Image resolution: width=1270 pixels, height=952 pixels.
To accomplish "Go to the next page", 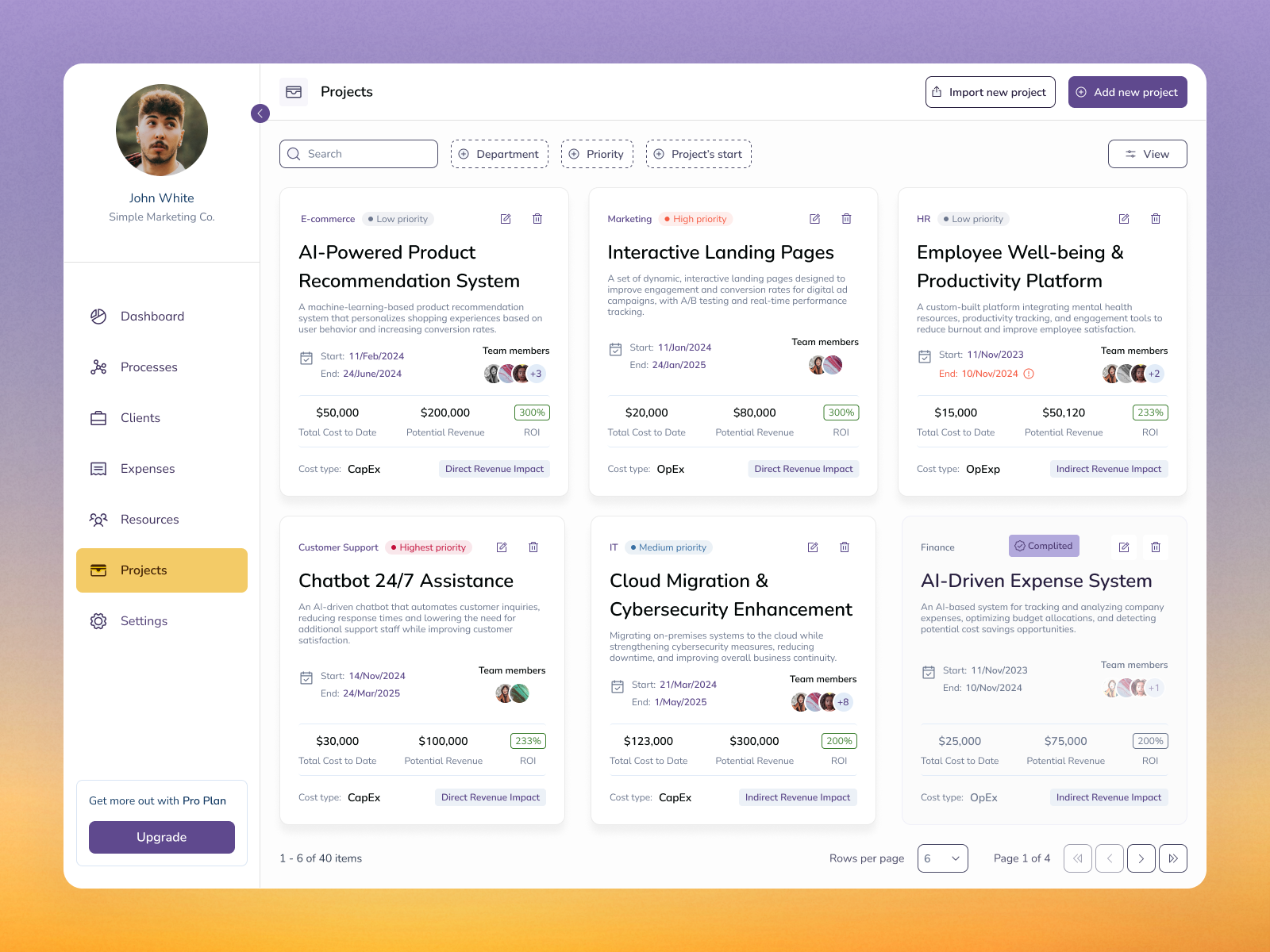I will point(1141,858).
